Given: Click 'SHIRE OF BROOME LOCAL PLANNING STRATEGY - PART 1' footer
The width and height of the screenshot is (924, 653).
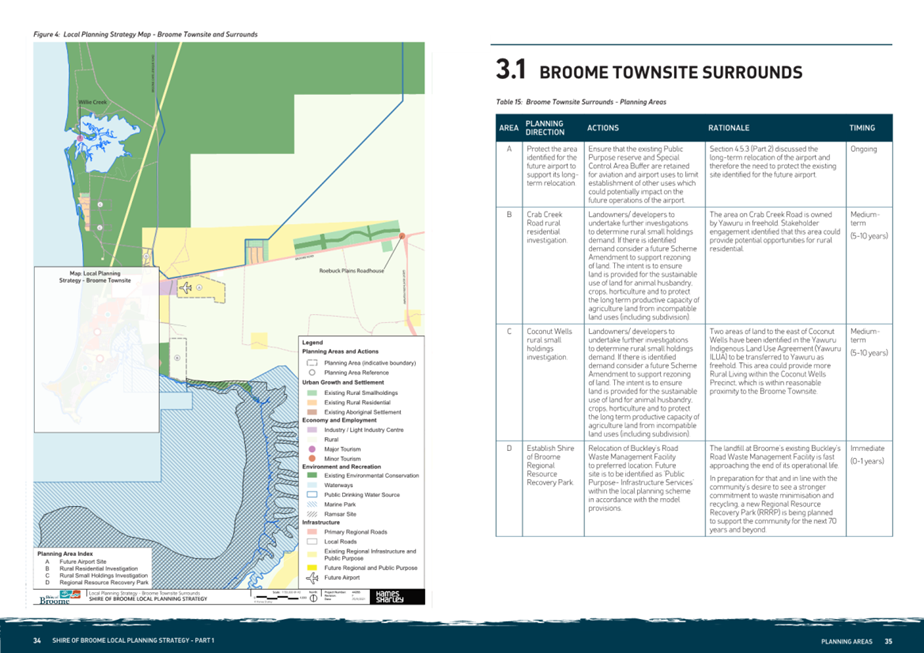Looking at the screenshot, I should 133,641.
